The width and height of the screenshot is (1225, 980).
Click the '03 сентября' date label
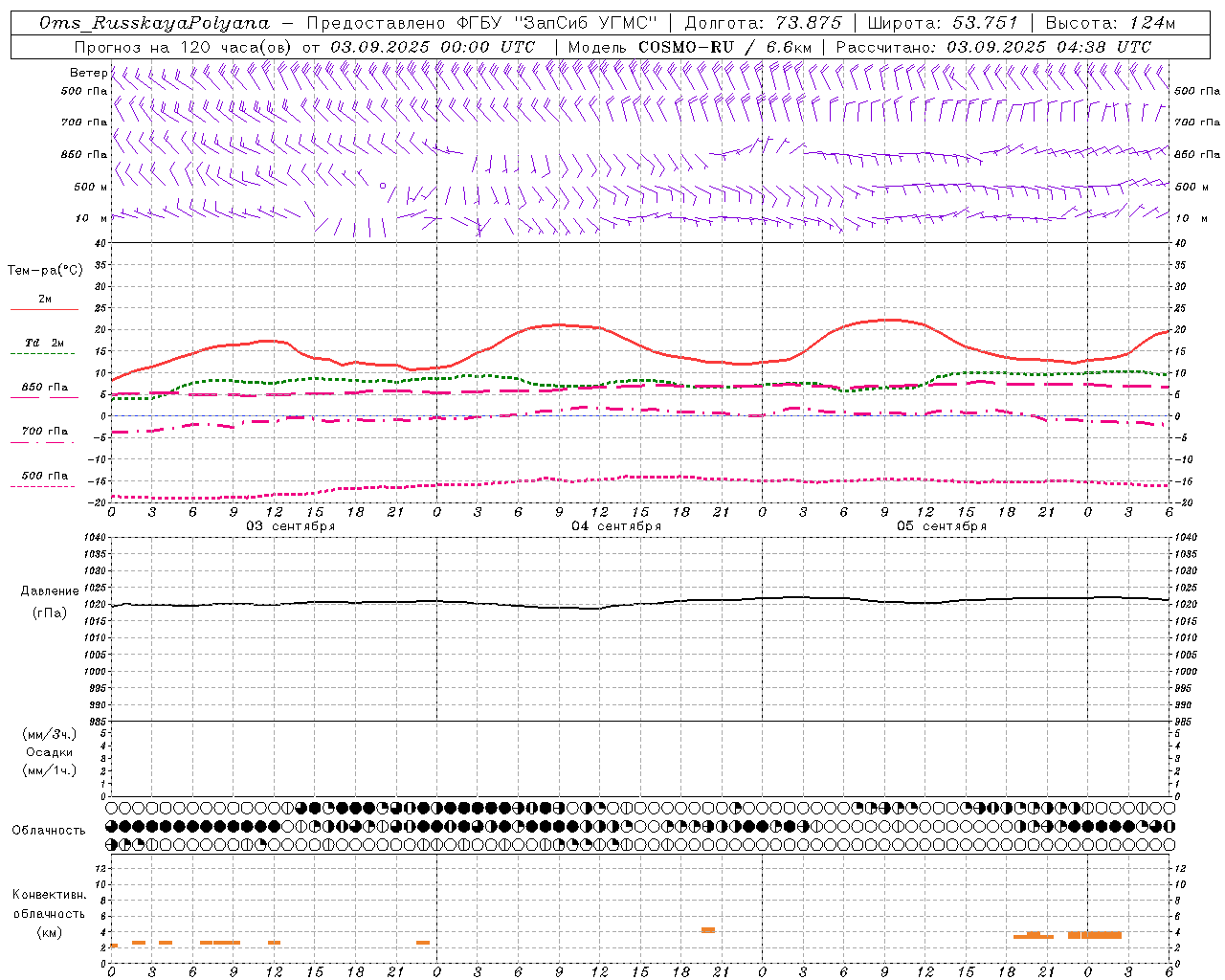pyautogui.click(x=291, y=525)
